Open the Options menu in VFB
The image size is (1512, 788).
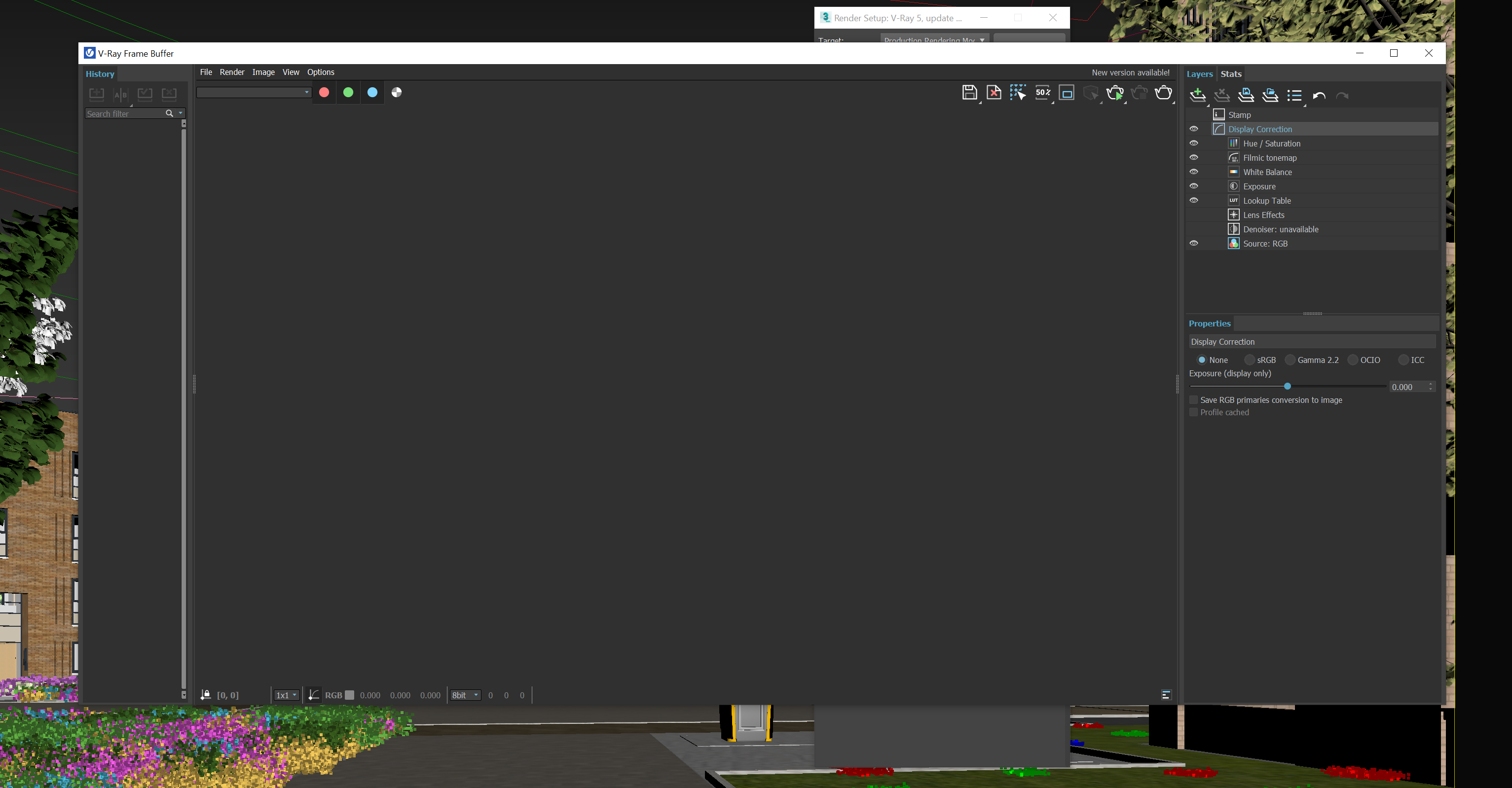coord(320,71)
